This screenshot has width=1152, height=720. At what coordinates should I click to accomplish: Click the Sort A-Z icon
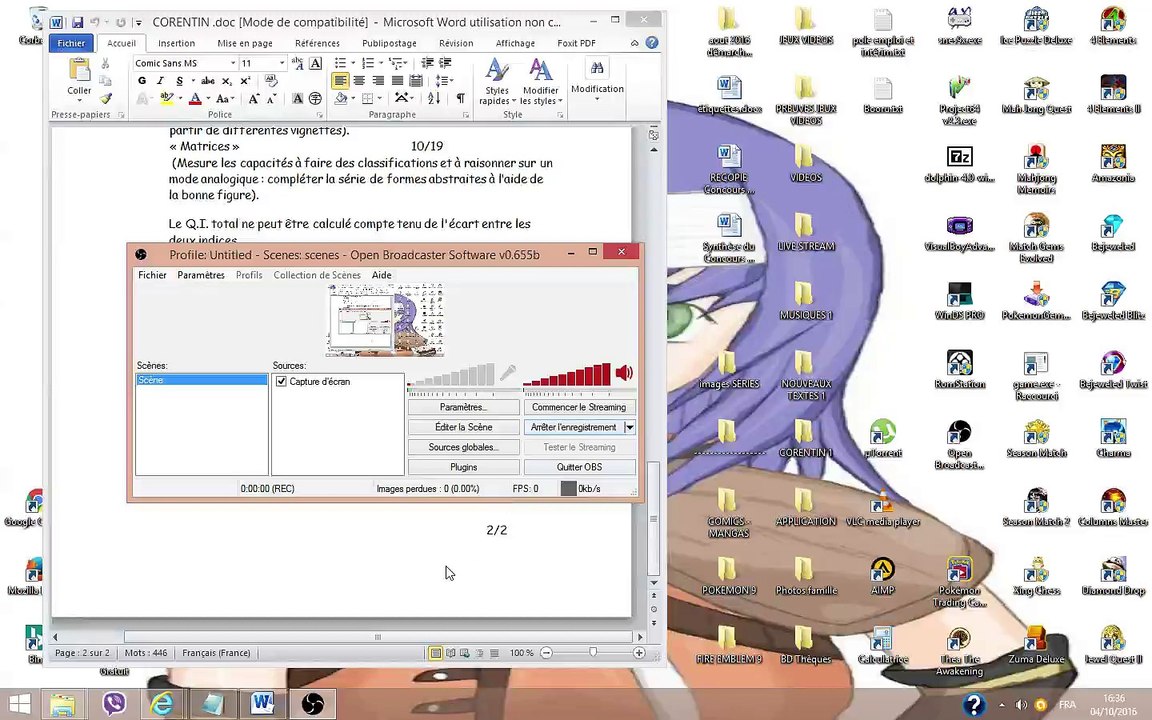[434, 98]
